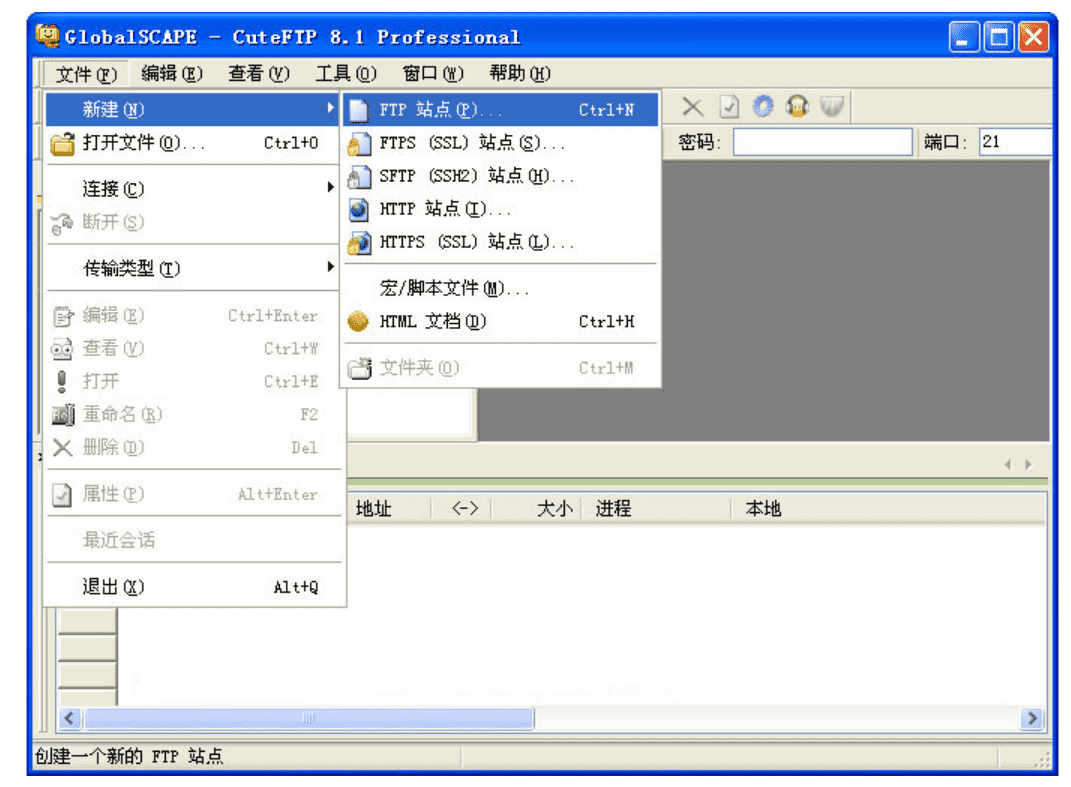Click the 密码 password input field
Viewport: 1071px width, 787px height.
tap(822, 142)
